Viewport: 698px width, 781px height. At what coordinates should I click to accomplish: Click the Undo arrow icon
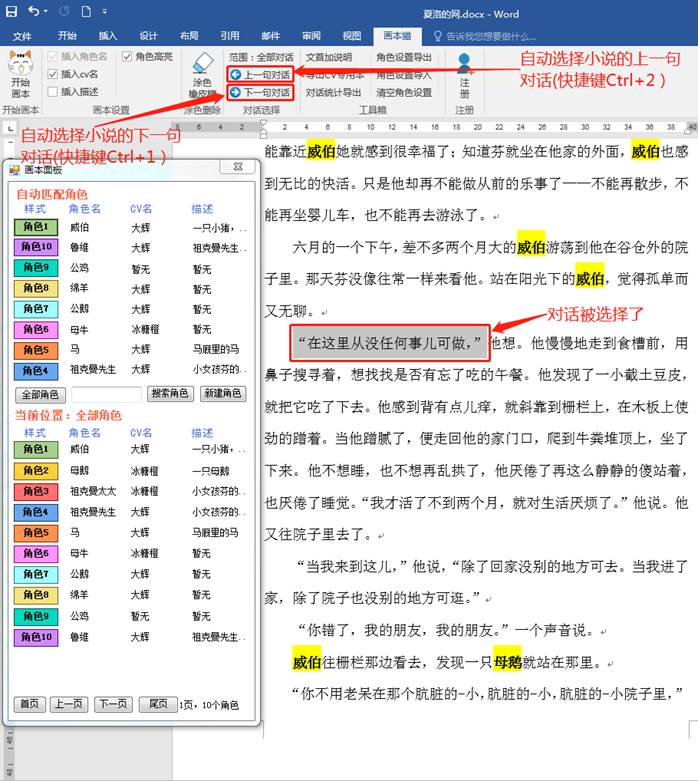coord(34,11)
